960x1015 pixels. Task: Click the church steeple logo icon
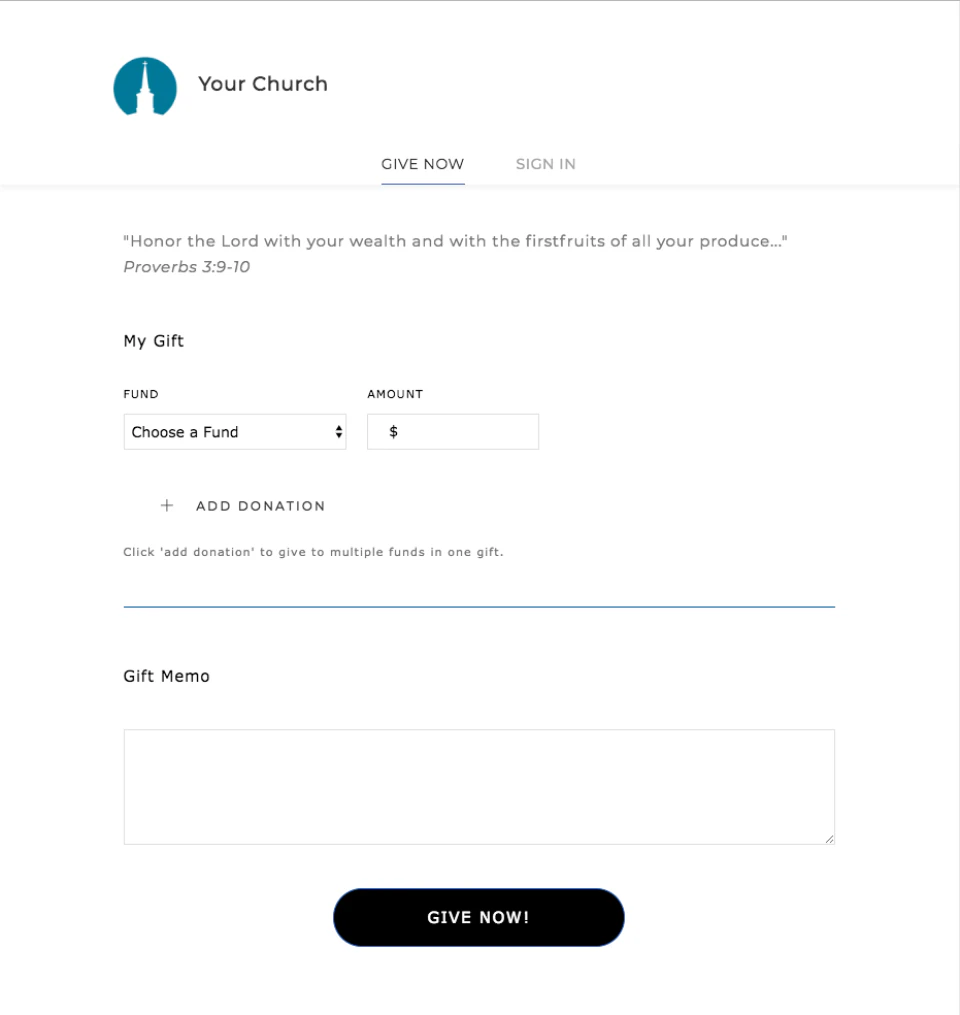[x=145, y=86]
